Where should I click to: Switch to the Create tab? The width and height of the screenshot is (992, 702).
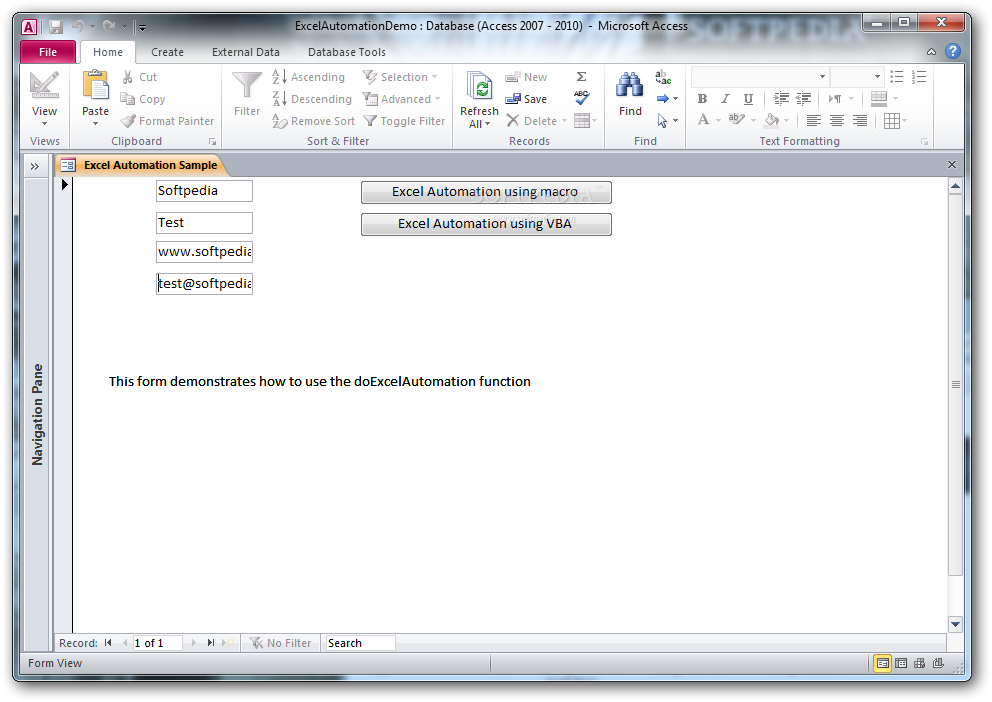pos(168,52)
